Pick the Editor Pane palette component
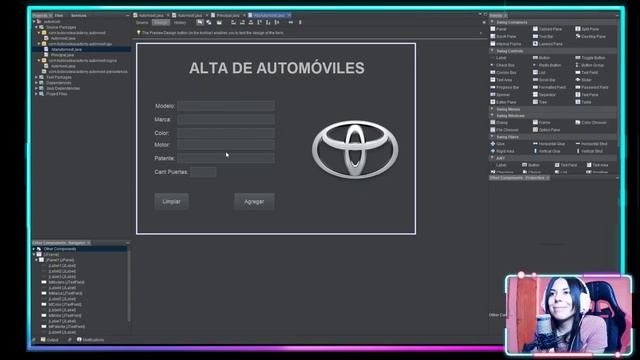This screenshot has height=360, width=640. pos(503,102)
